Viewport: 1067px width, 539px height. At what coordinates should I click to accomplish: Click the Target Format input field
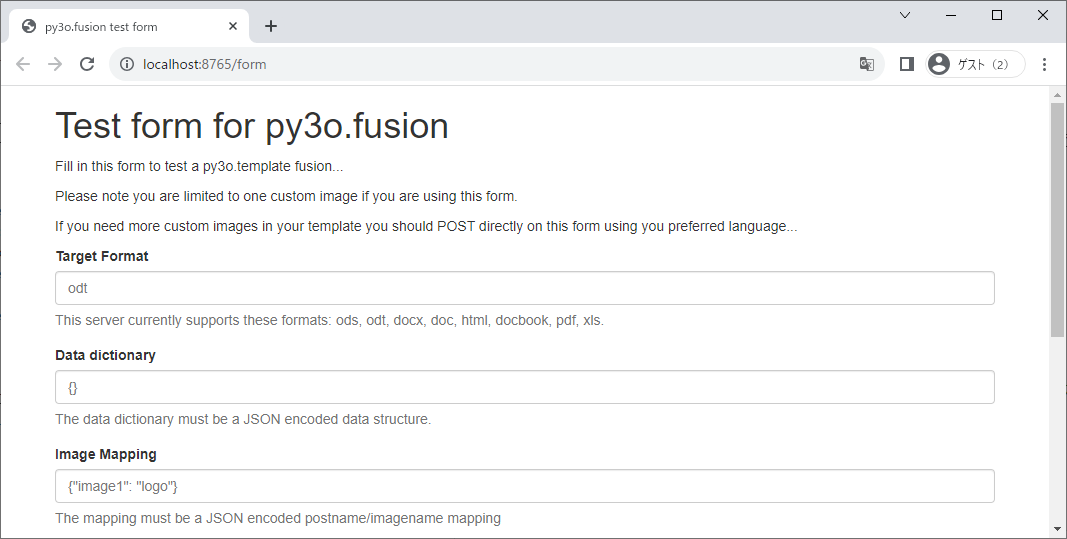[524, 288]
